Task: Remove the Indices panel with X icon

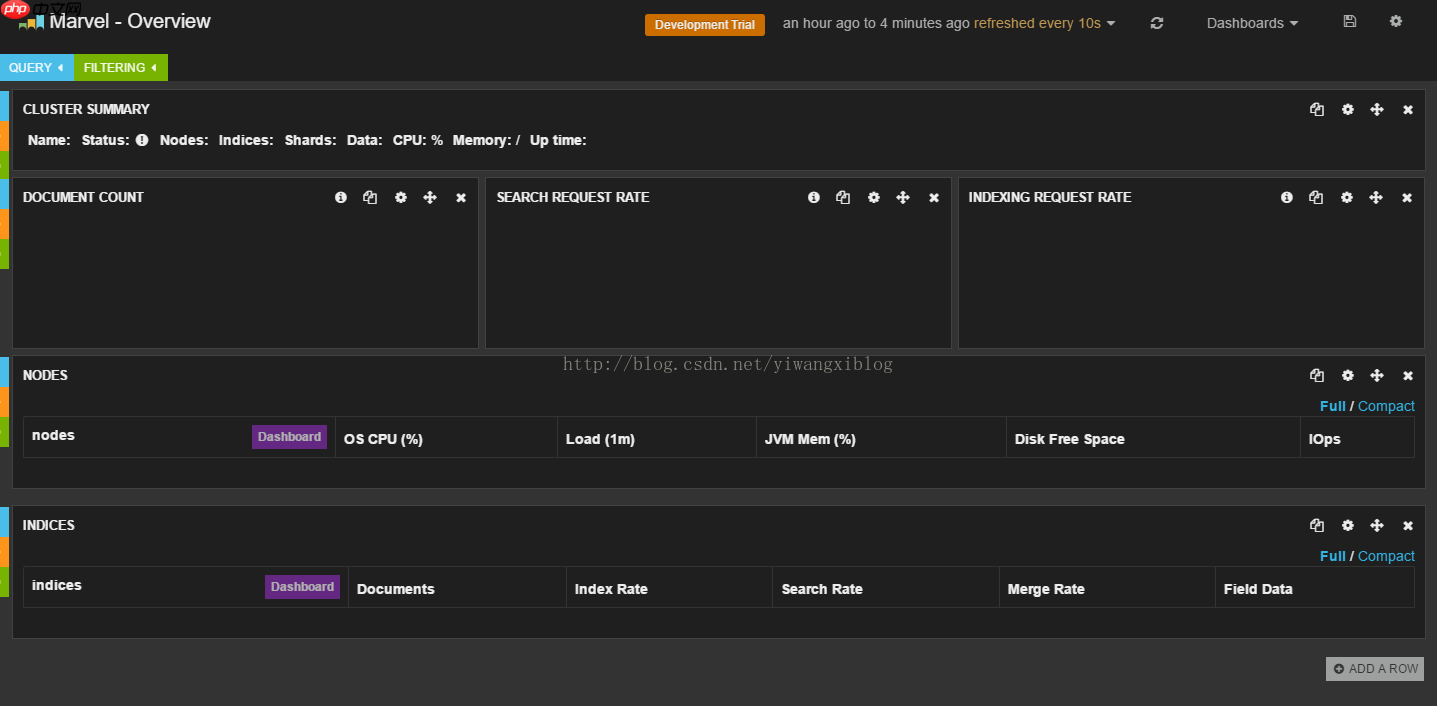Action: coord(1408,526)
